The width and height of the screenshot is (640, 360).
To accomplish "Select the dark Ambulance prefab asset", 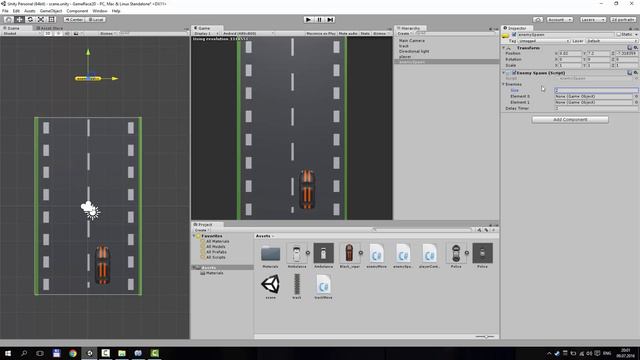I will [323, 254].
